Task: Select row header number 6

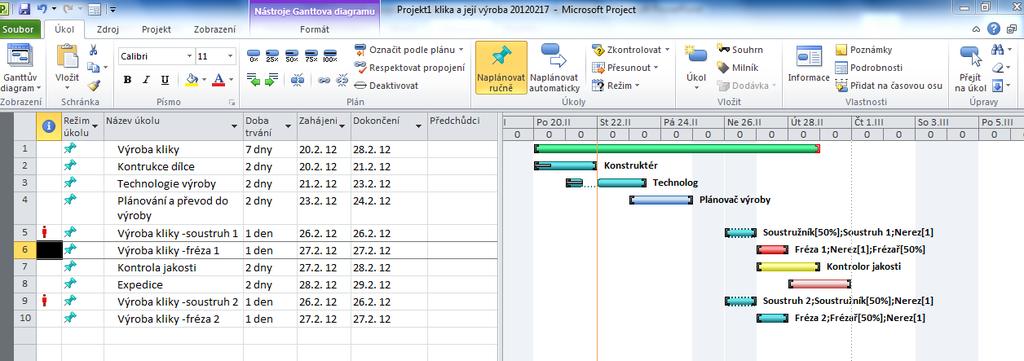Action: 25,249
